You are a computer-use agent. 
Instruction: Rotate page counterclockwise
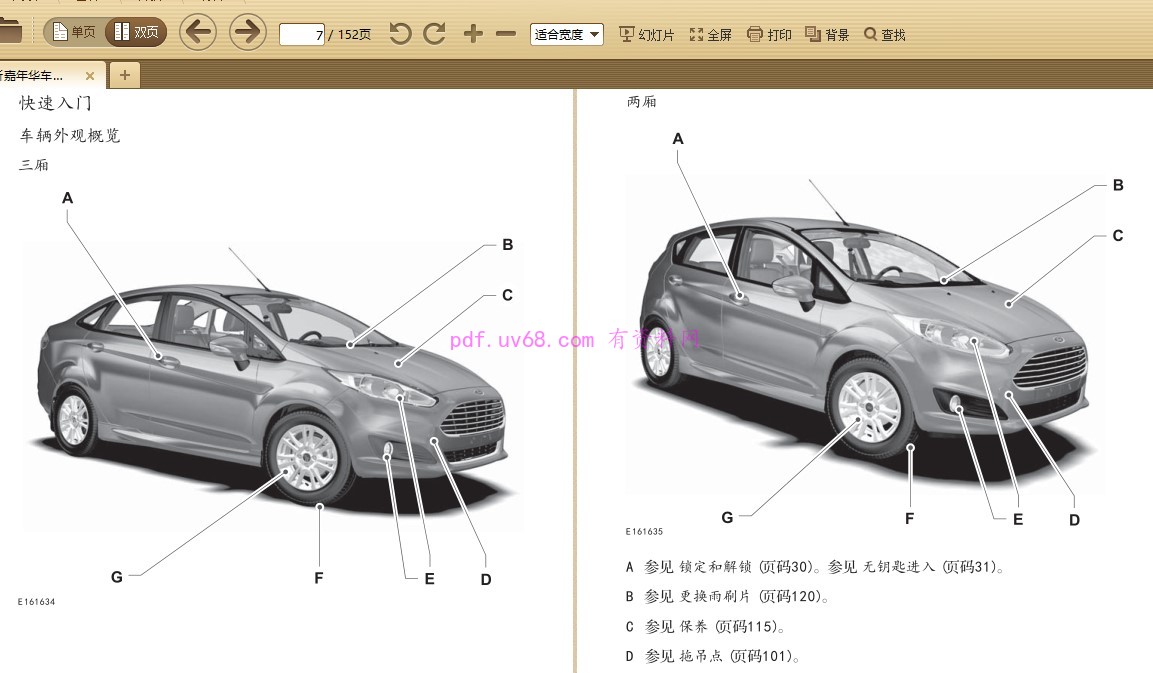pos(400,34)
